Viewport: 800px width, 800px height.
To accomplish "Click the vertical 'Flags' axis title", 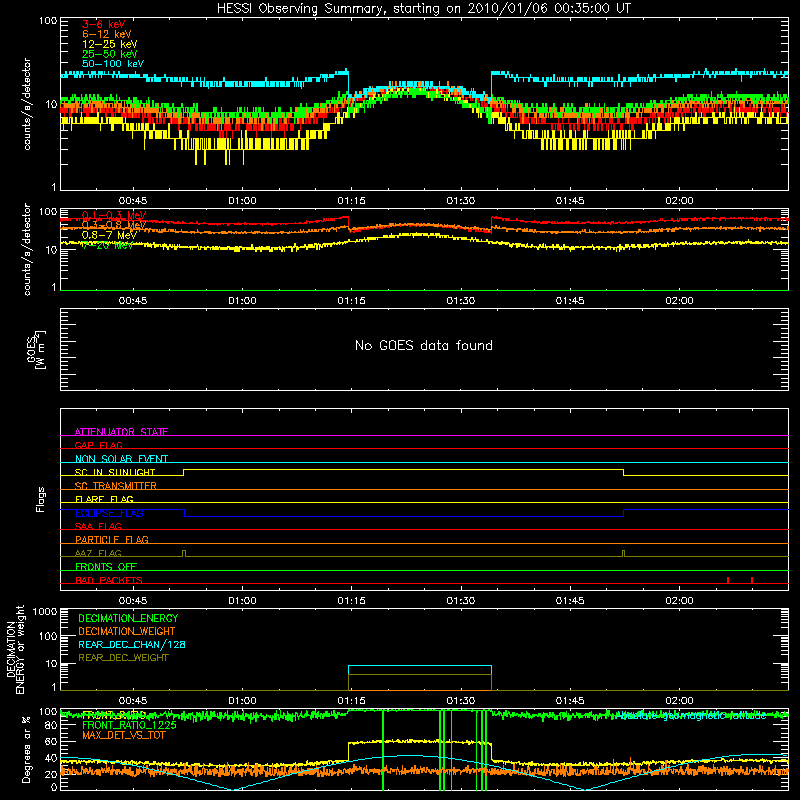I will pos(40,499).
